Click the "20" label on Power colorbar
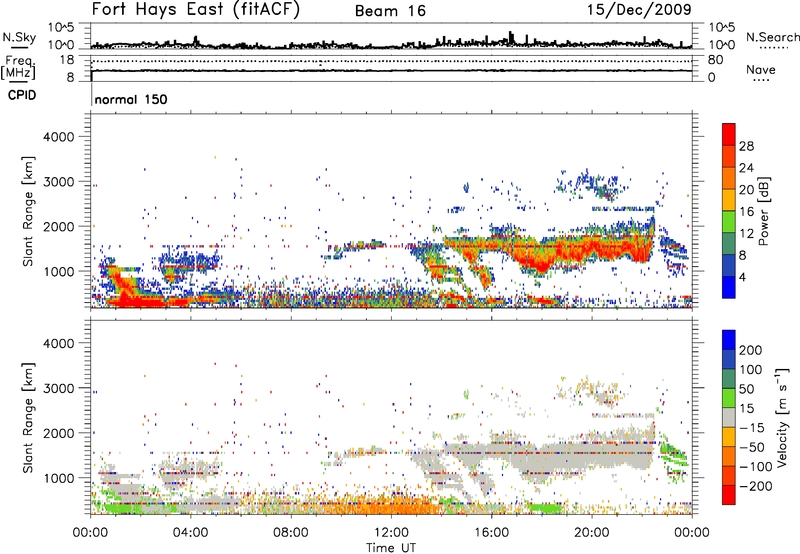The height and width of the screenshot is (554, 800). click(x=746, y=190)
